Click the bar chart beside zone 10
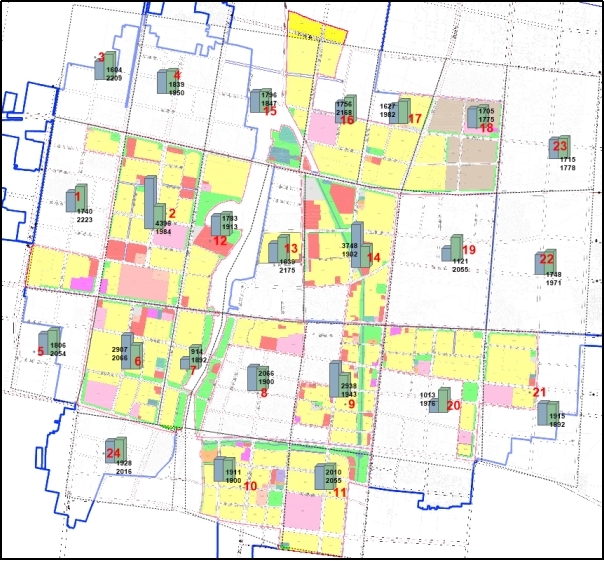 [x=222, y=471]
